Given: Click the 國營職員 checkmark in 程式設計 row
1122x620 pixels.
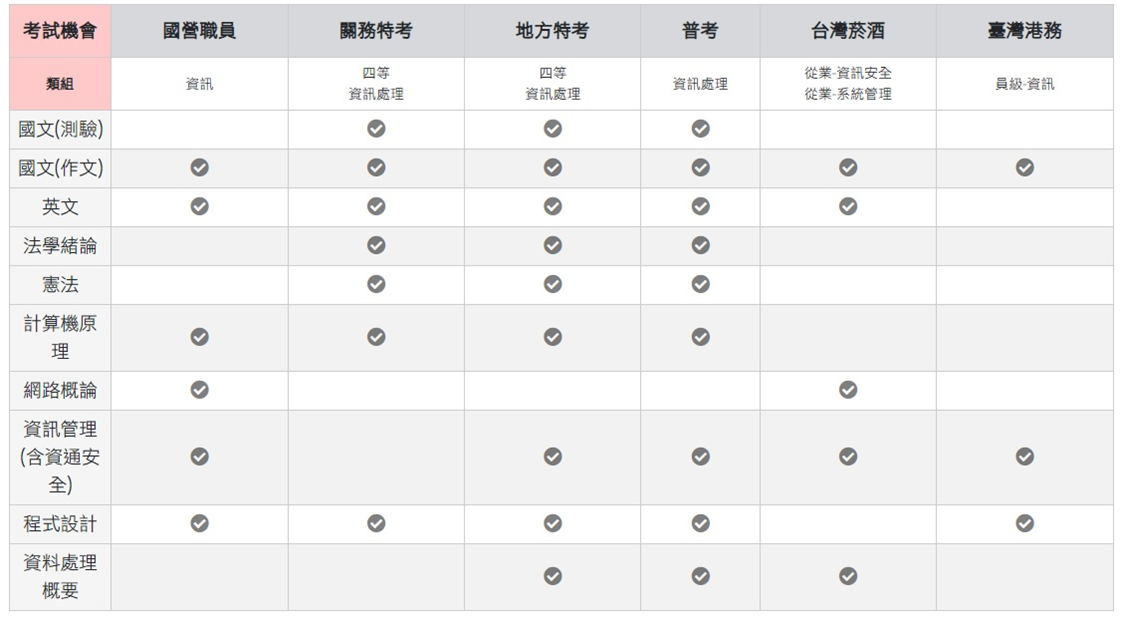Looking at the screenshot, I should pos(199,524).
